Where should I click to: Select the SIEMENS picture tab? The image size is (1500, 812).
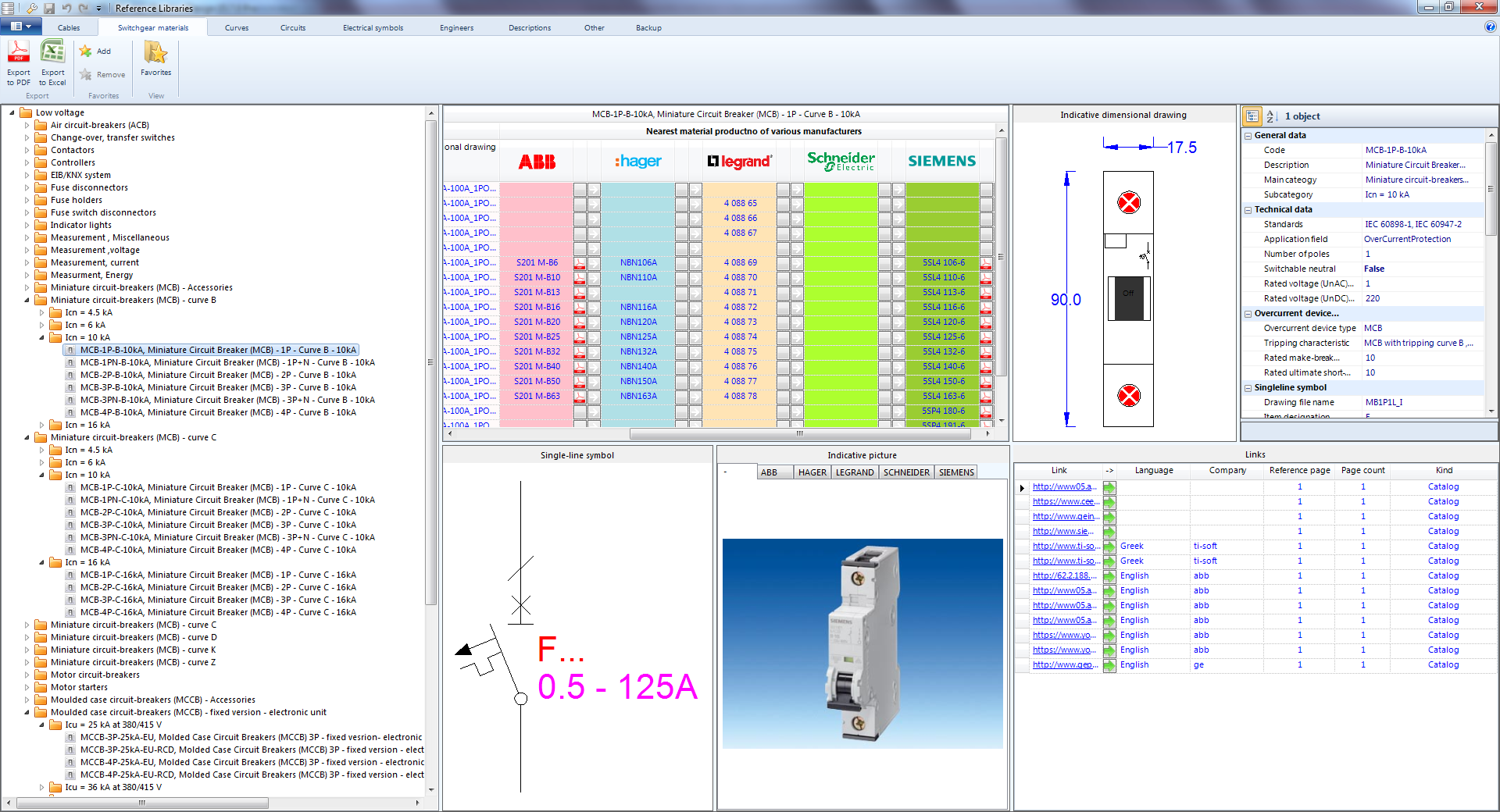955,472
